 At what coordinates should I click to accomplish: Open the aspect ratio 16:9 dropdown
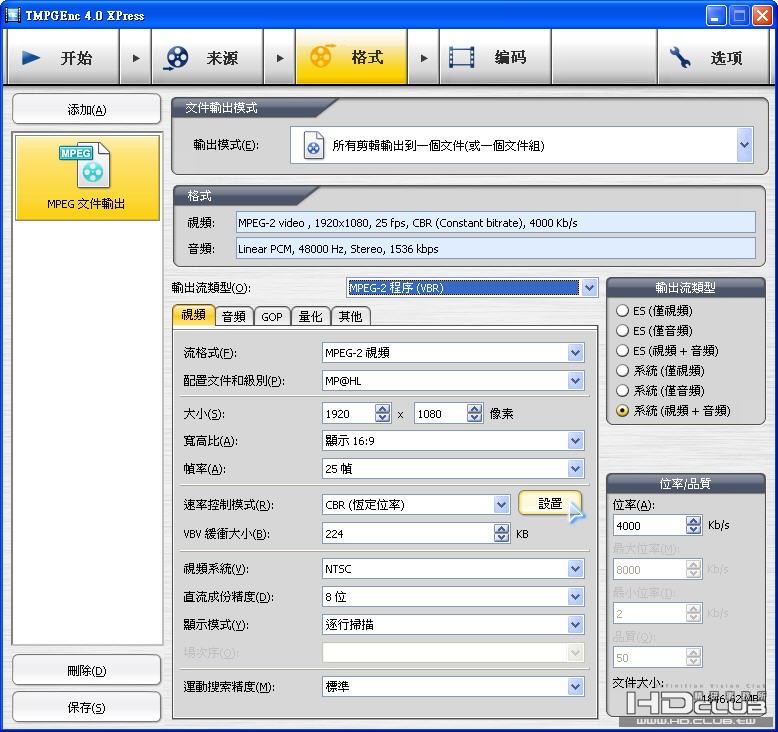click(576, 440)
